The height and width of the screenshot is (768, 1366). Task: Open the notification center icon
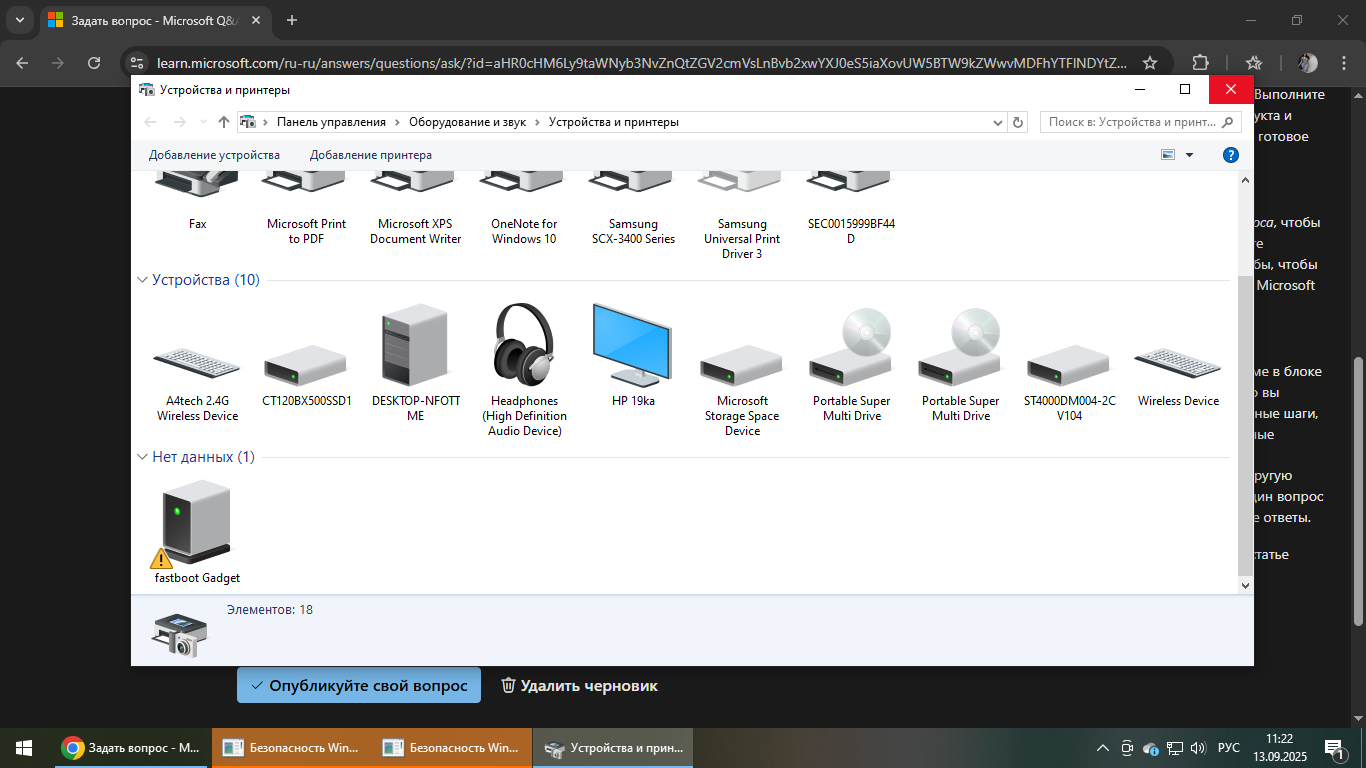(1334, 748)
